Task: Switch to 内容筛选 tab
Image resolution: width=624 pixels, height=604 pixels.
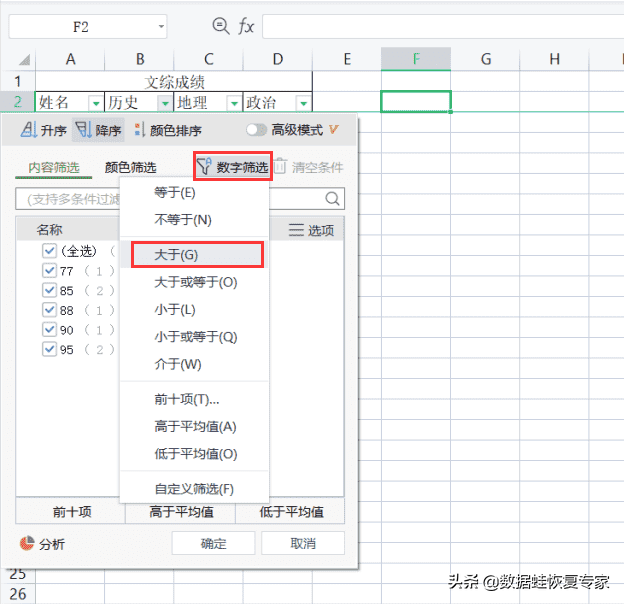Action: pos(54,168)
